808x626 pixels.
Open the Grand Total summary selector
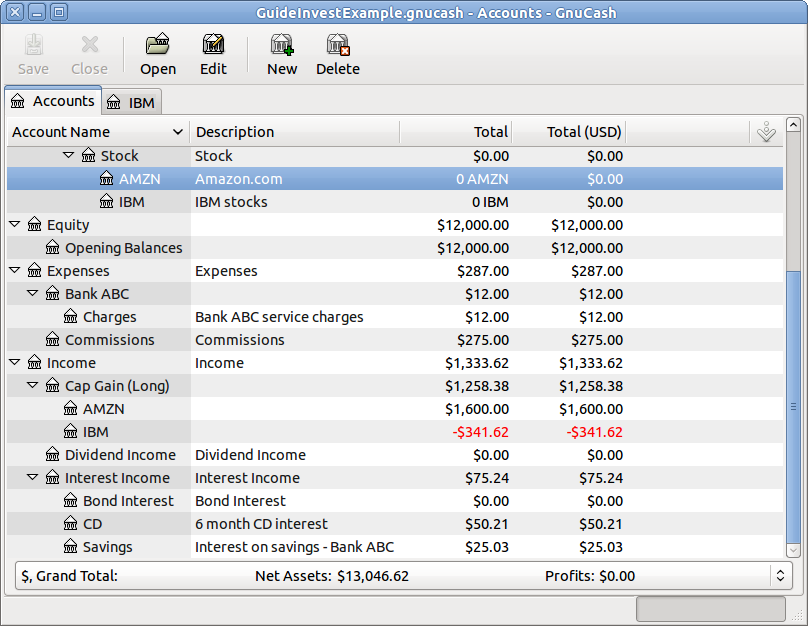(780, 576)
